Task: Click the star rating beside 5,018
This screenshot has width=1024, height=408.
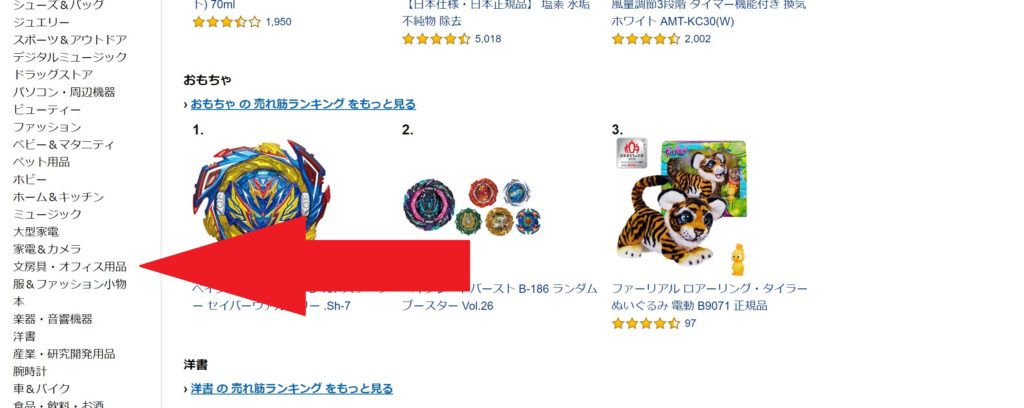Action: click(x=436, y=39)
